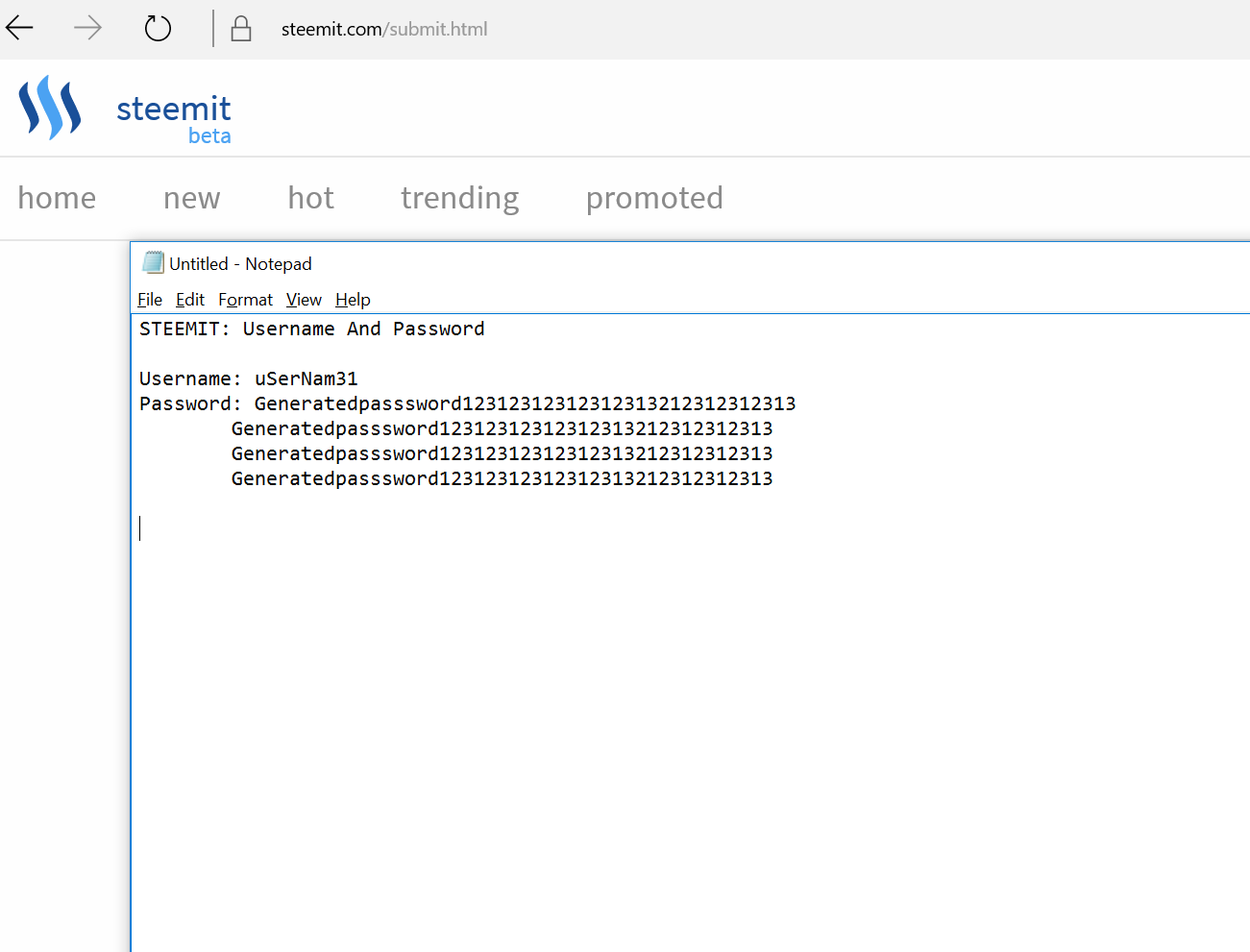Click the username value uSerNam31
1250x952 pixels.
306,378
